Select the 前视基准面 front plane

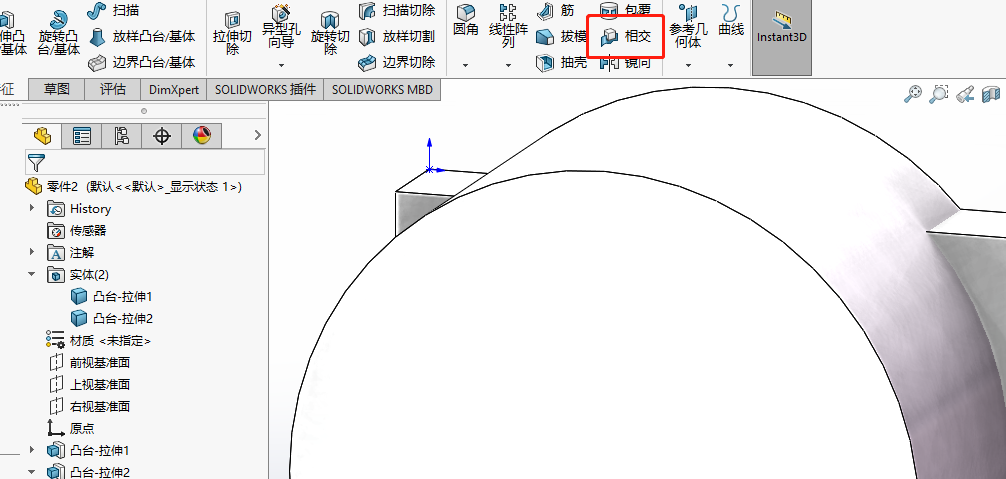click(89, 362)
